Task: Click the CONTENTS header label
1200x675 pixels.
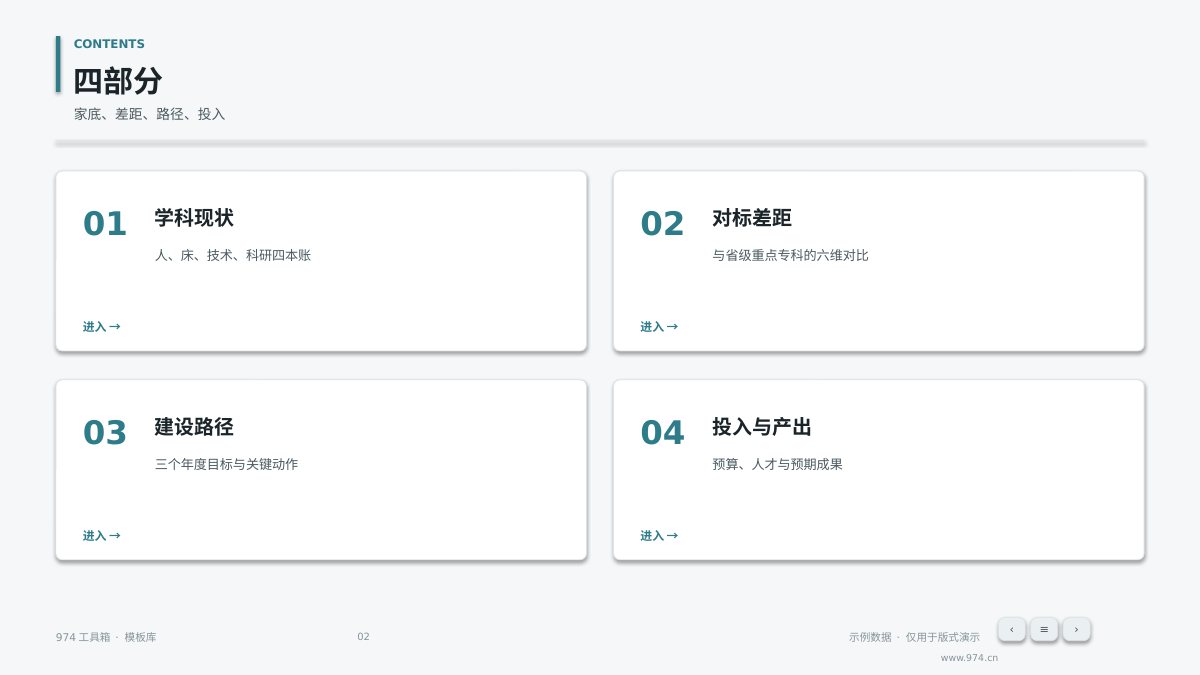Action: [109, 44]
